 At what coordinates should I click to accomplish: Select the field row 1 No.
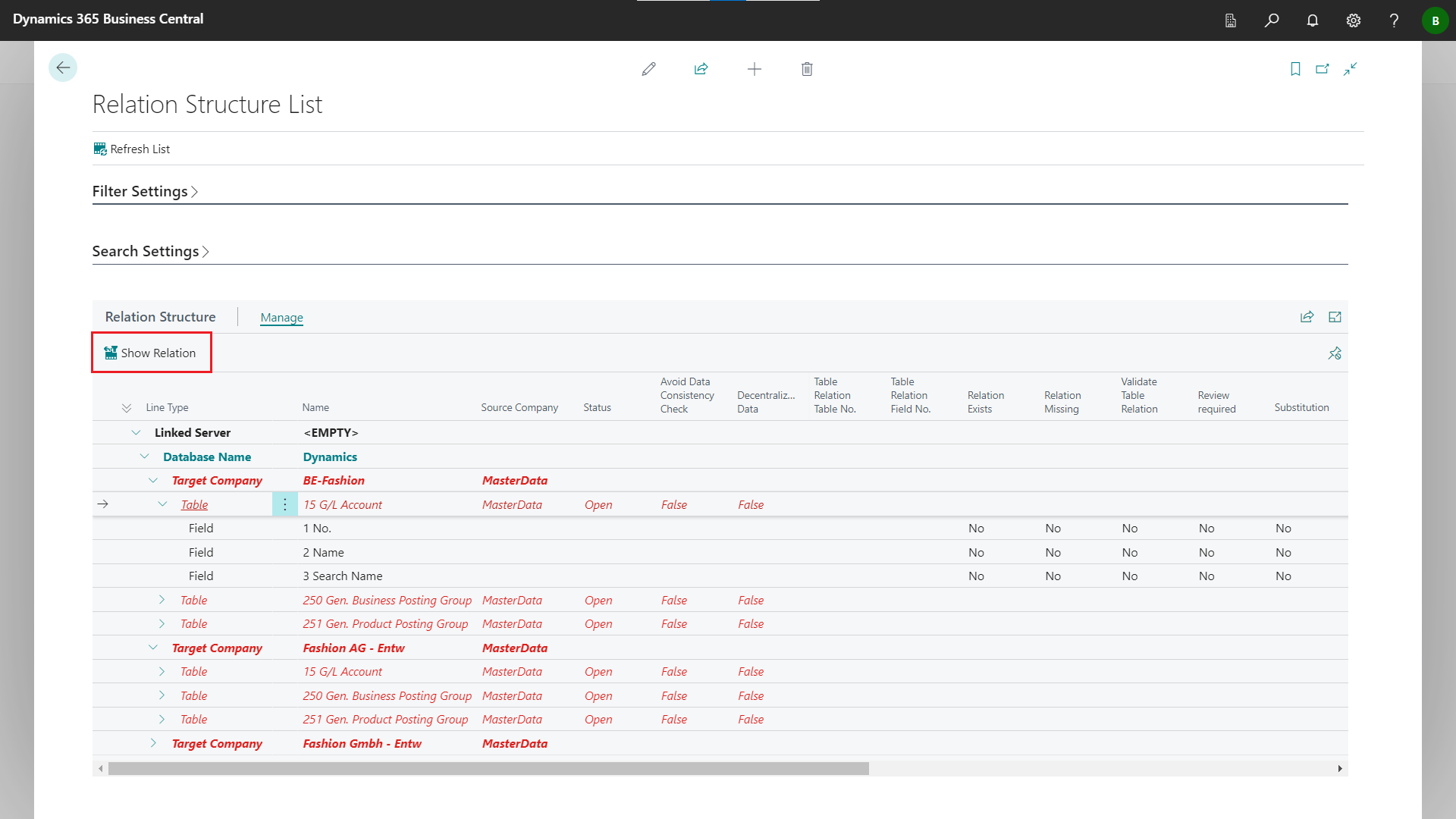720,529
